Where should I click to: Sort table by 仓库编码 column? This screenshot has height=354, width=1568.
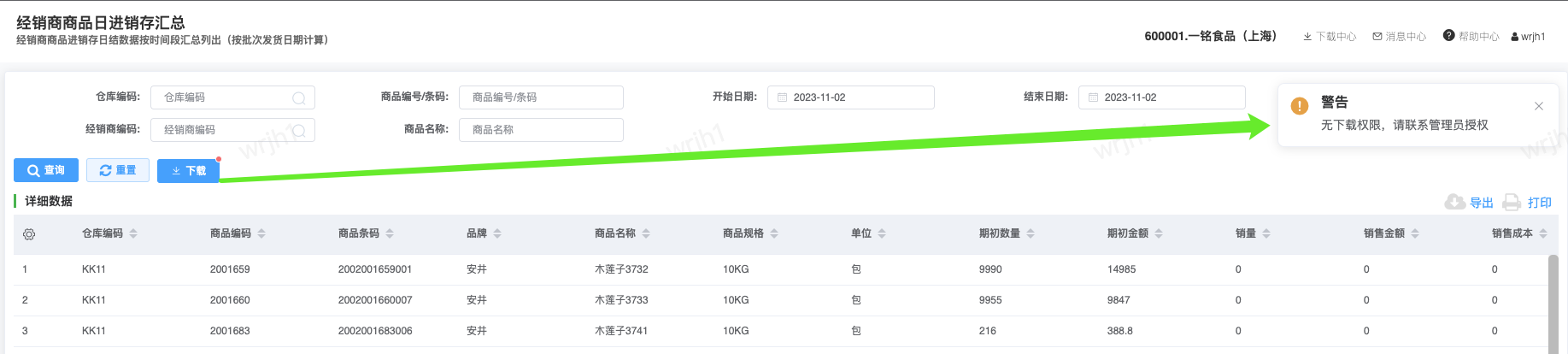click(133, 233)
